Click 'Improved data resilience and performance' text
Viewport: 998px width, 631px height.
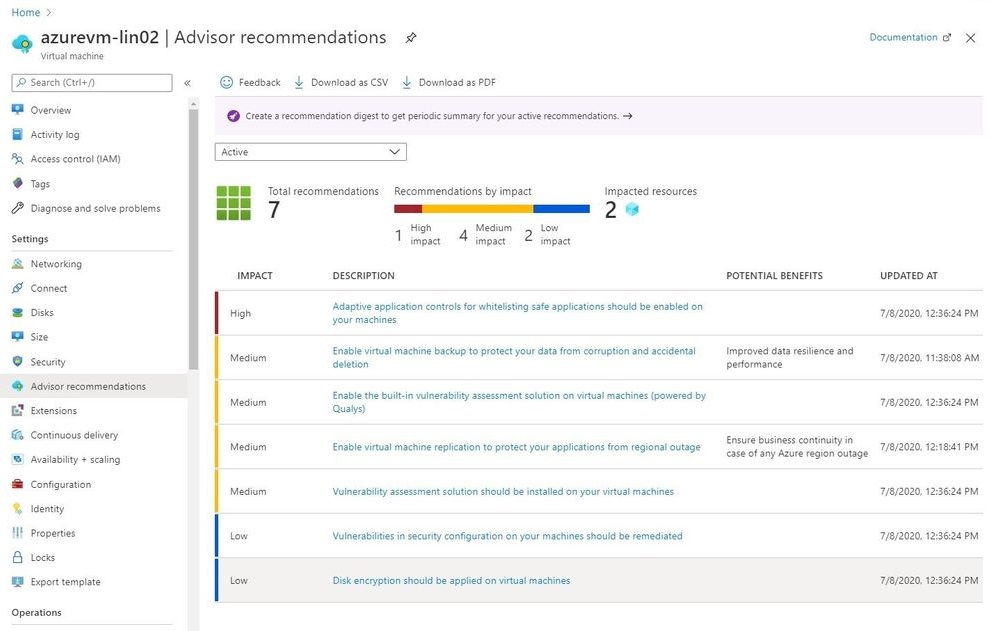(790, 357)
